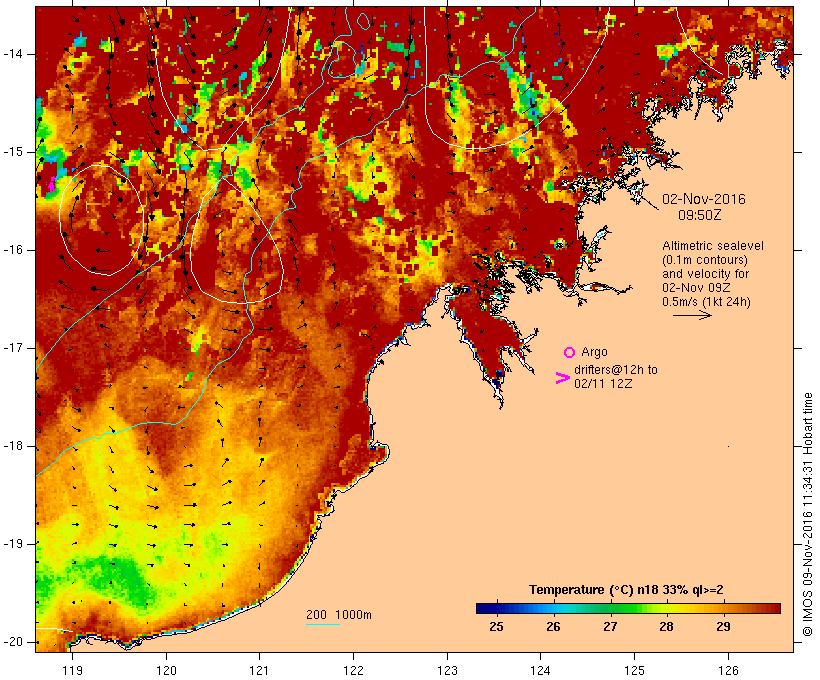The height and width of the screenshot is (680, 820).
Task: Click latitude axis label -16
Action: pos(13,250)
